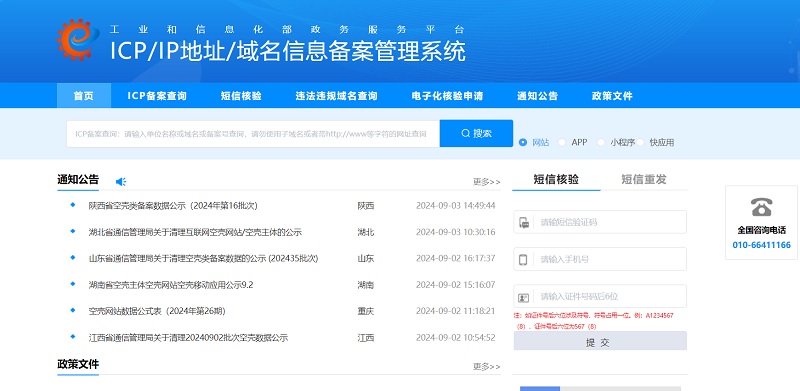Click the 重庆 province label
Screen dimensions: 800x391
point(366,311)
